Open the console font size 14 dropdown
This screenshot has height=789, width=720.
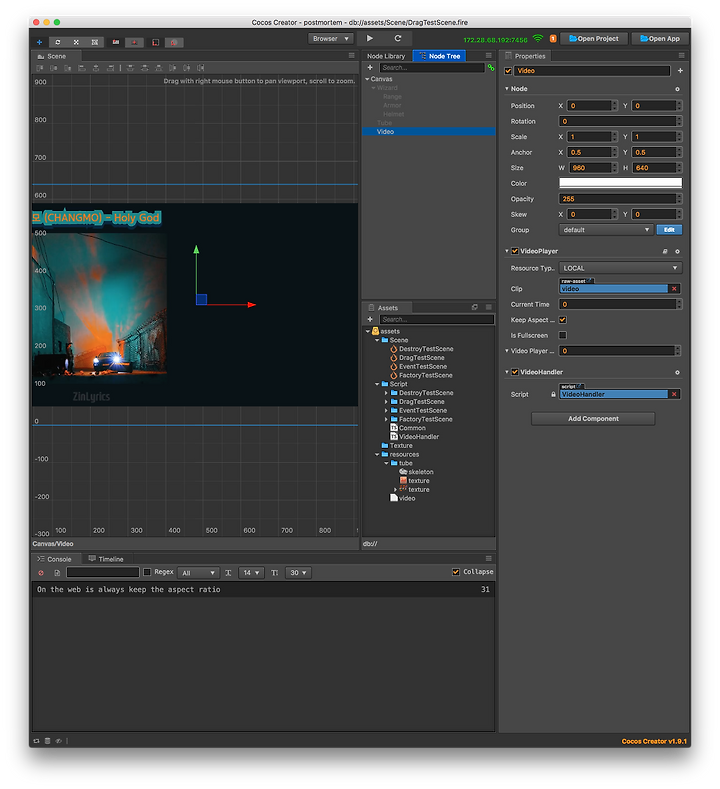click(251, 573)
